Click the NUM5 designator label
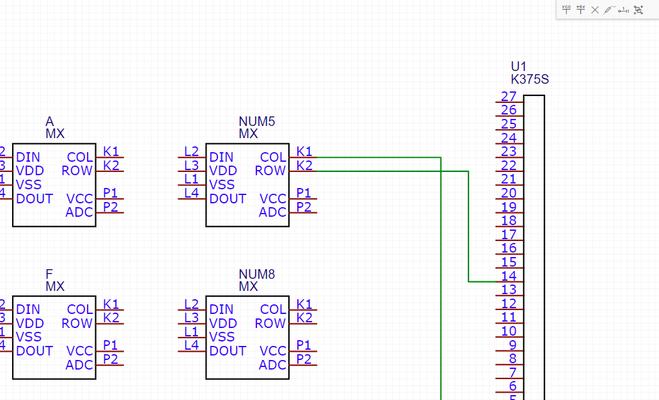659x400 pixels. coord(257,121)
